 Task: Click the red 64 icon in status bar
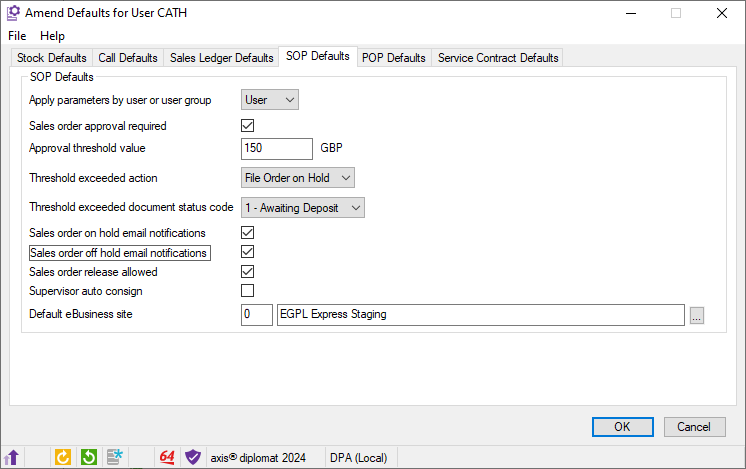(x=167, y=457)
